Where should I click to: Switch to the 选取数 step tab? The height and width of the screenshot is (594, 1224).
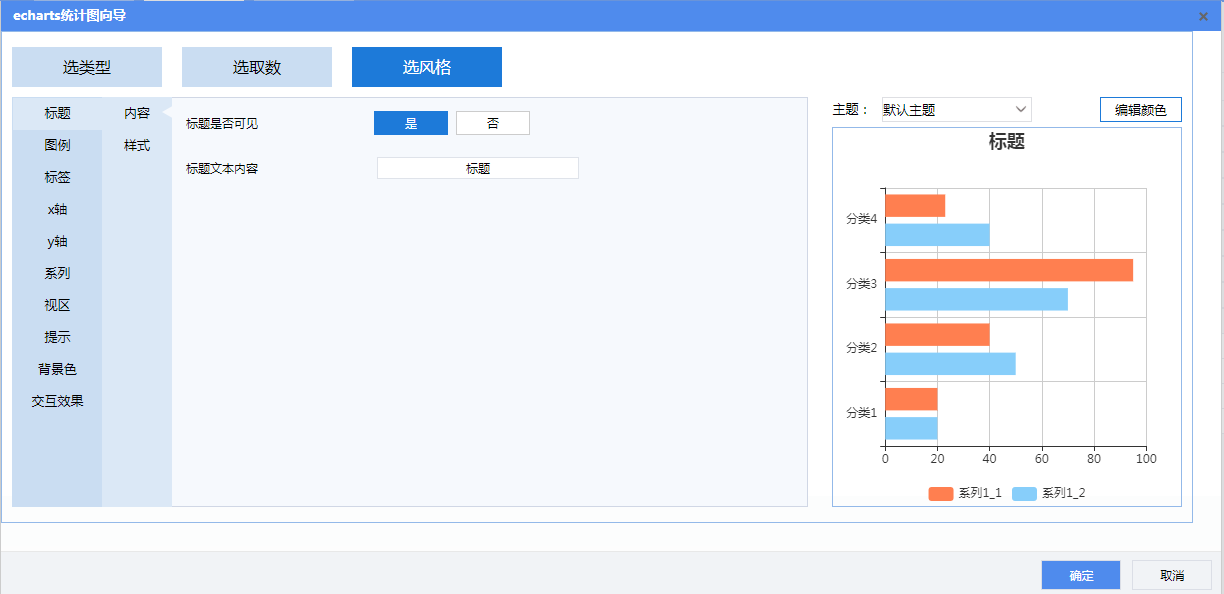257,67
